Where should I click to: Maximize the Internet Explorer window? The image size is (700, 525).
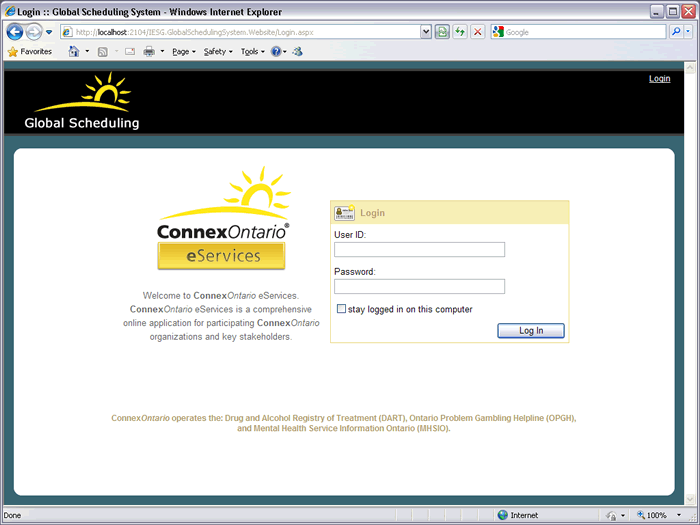[x=672, y=12]
